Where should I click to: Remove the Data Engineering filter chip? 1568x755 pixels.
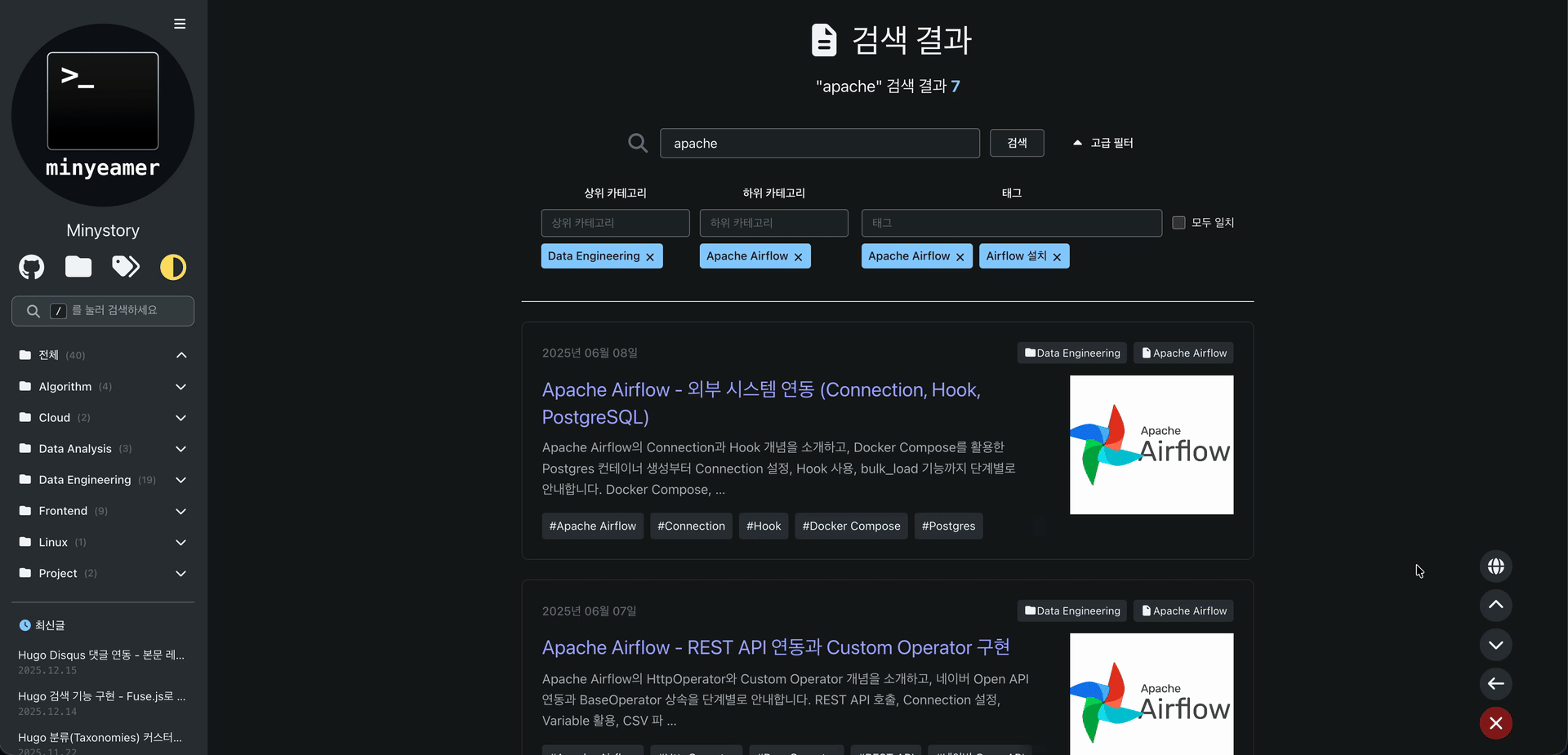tap(650, 257)
